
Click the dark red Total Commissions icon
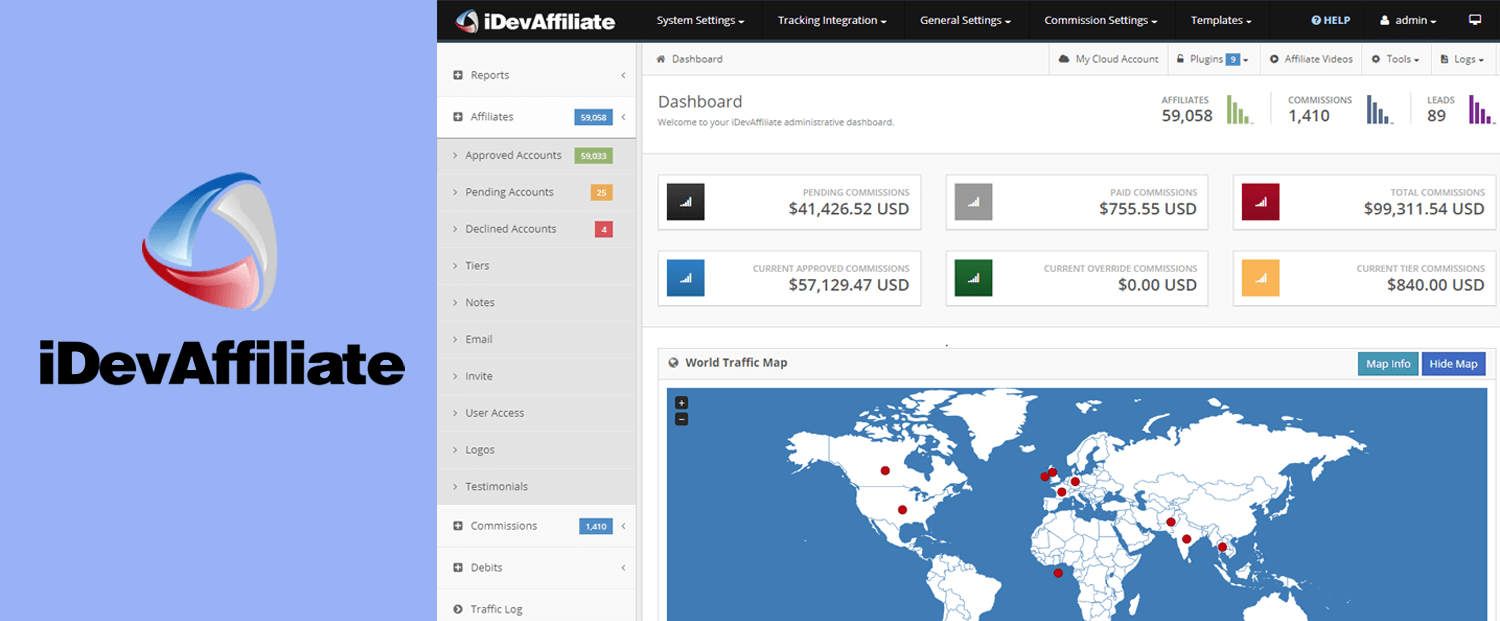pos(1261,202)
